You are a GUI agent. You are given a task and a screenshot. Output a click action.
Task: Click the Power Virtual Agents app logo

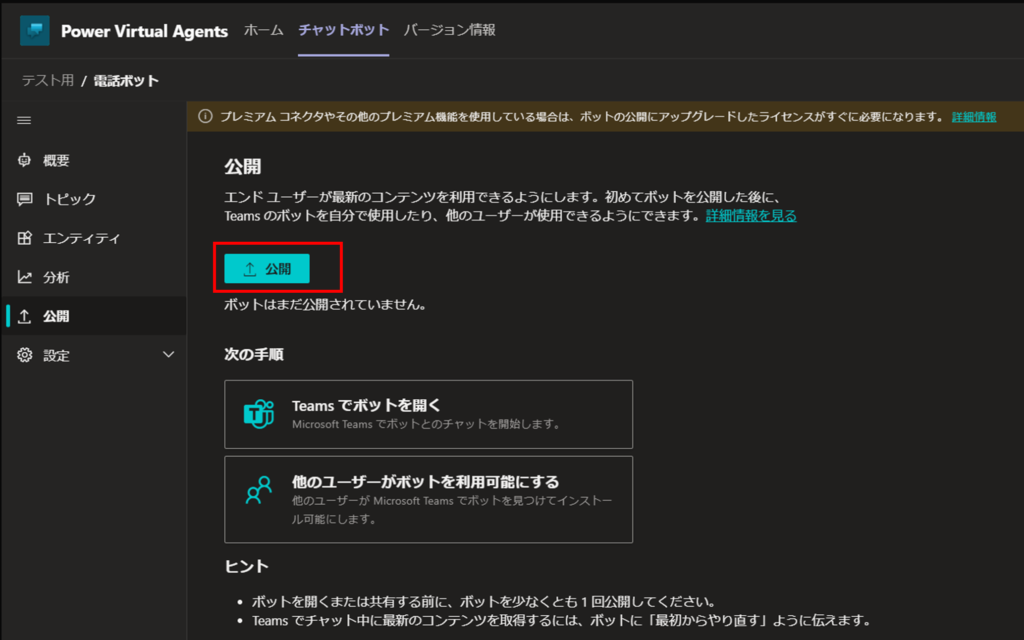pyautogui.click(x=35, y=30)
